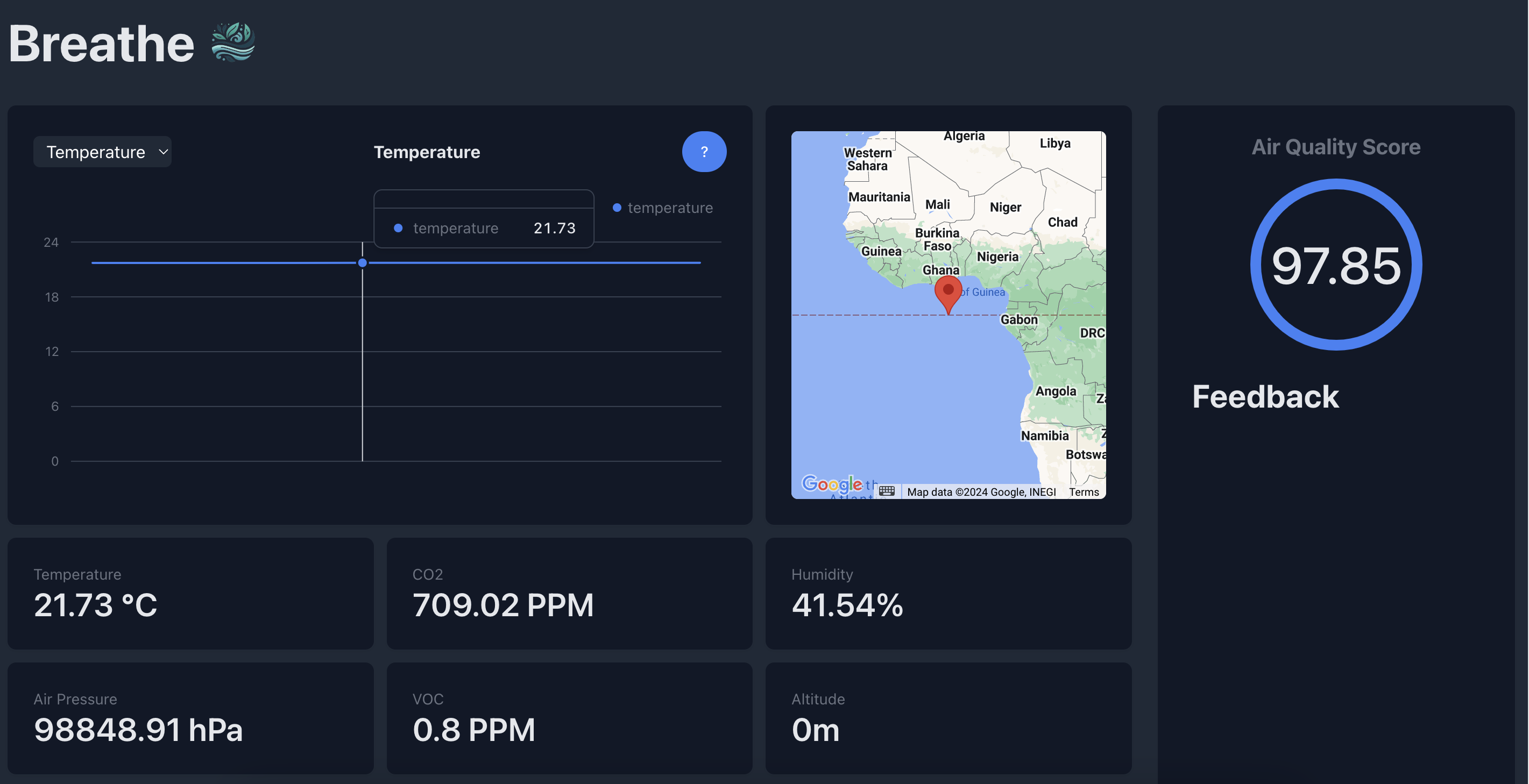Open the map Terms link

coord(1084,491)
